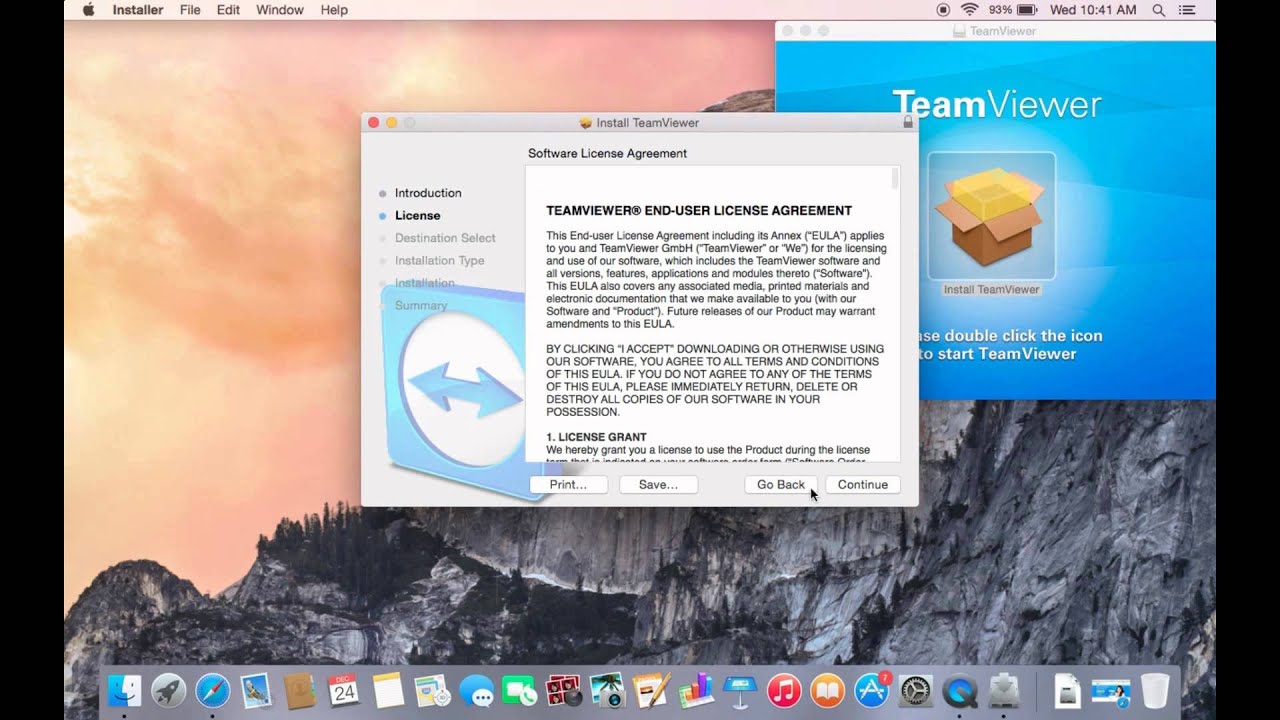This screenshot has height=720, width=1280.
Task: Open Maps icon in Dock
Action: 431,690
